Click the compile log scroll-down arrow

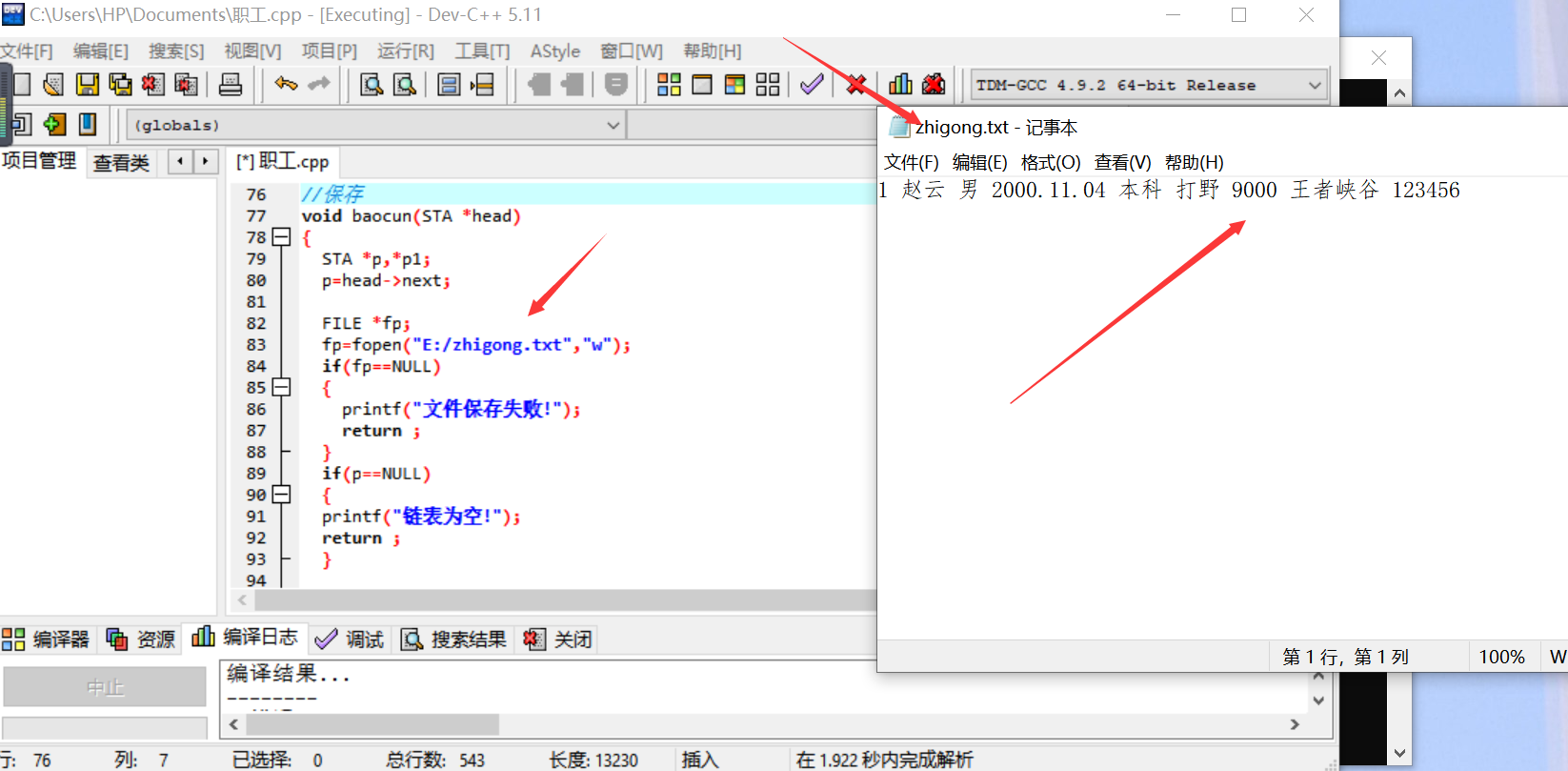1318,700
